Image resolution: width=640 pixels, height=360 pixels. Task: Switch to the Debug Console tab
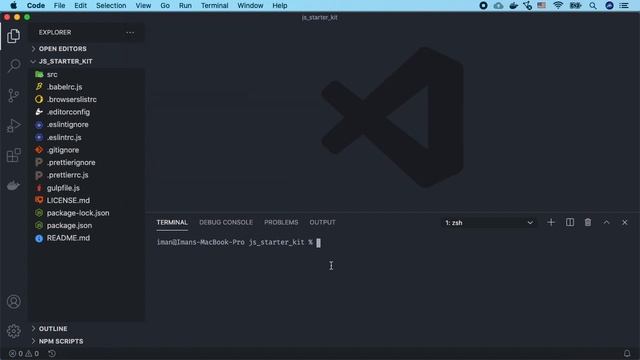click(x=226, y=222)
